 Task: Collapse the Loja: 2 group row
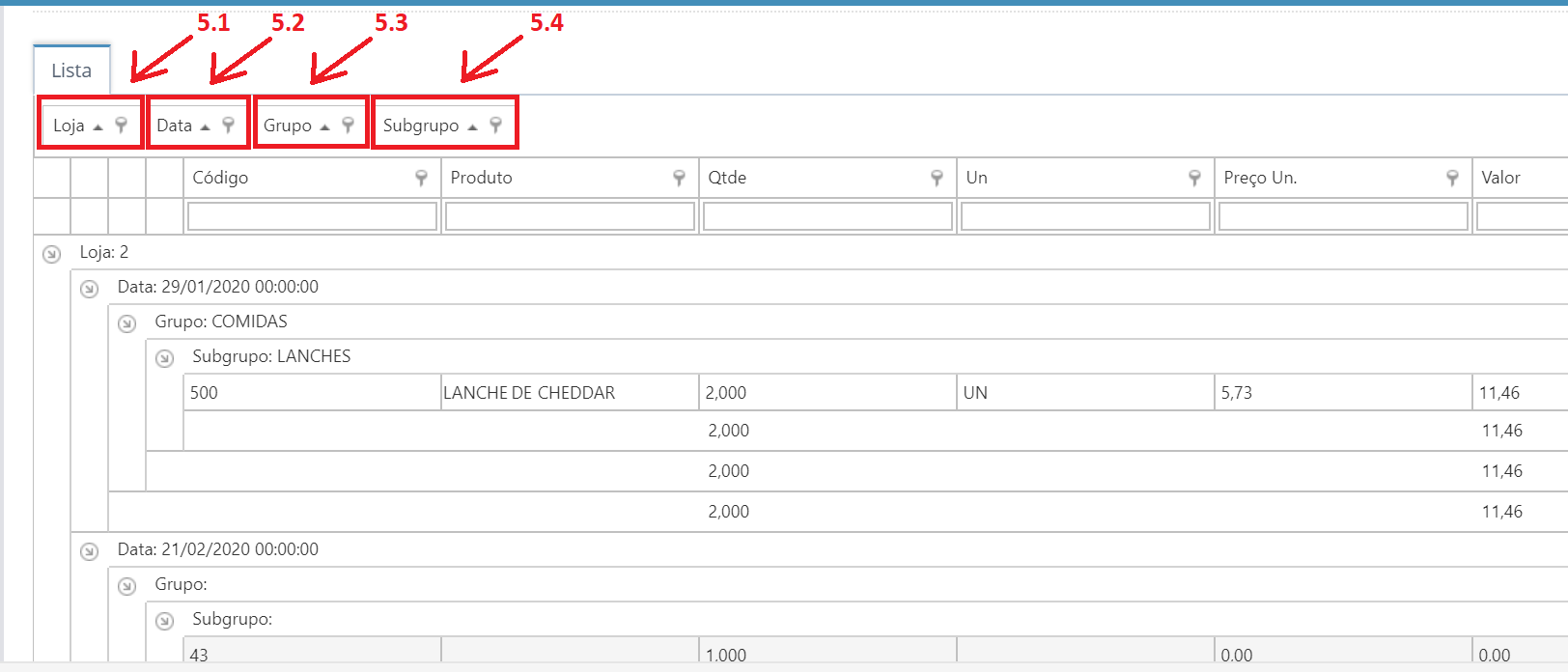(x=52, y=254)
